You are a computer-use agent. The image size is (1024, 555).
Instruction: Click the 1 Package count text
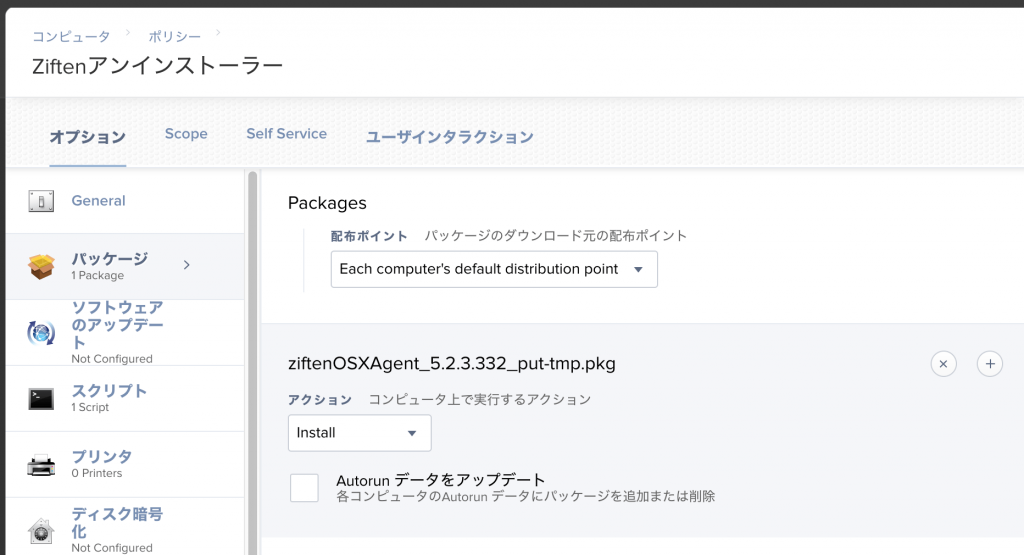[x=97, y=276]
